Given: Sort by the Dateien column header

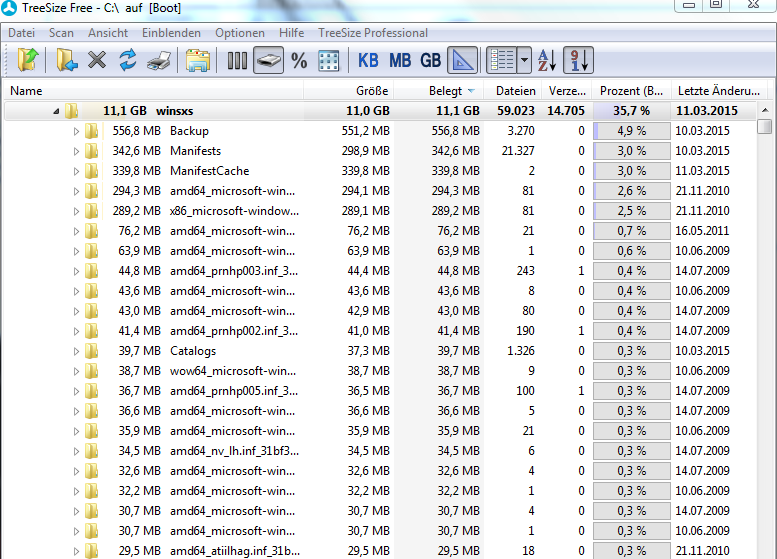Looking at the screenshot, I should [x=513, y=91].
